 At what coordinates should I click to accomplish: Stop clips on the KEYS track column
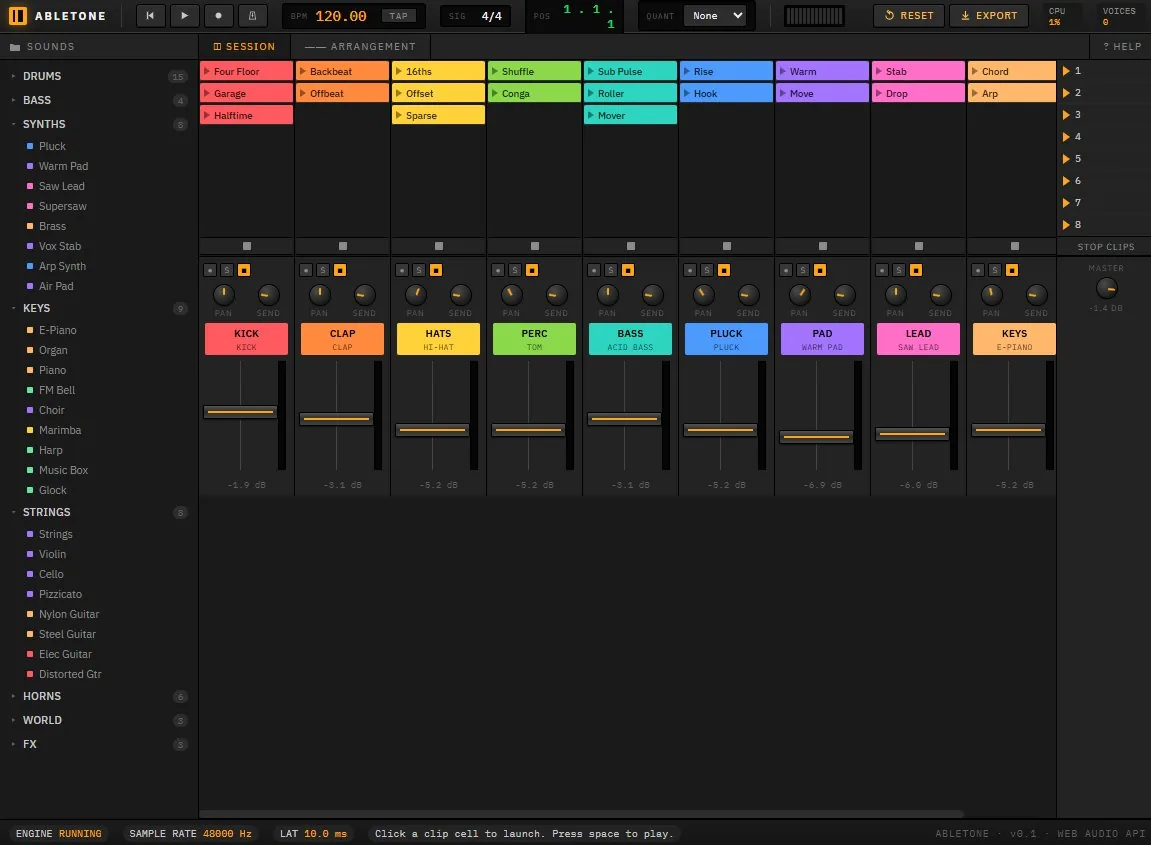(1014, 246)
